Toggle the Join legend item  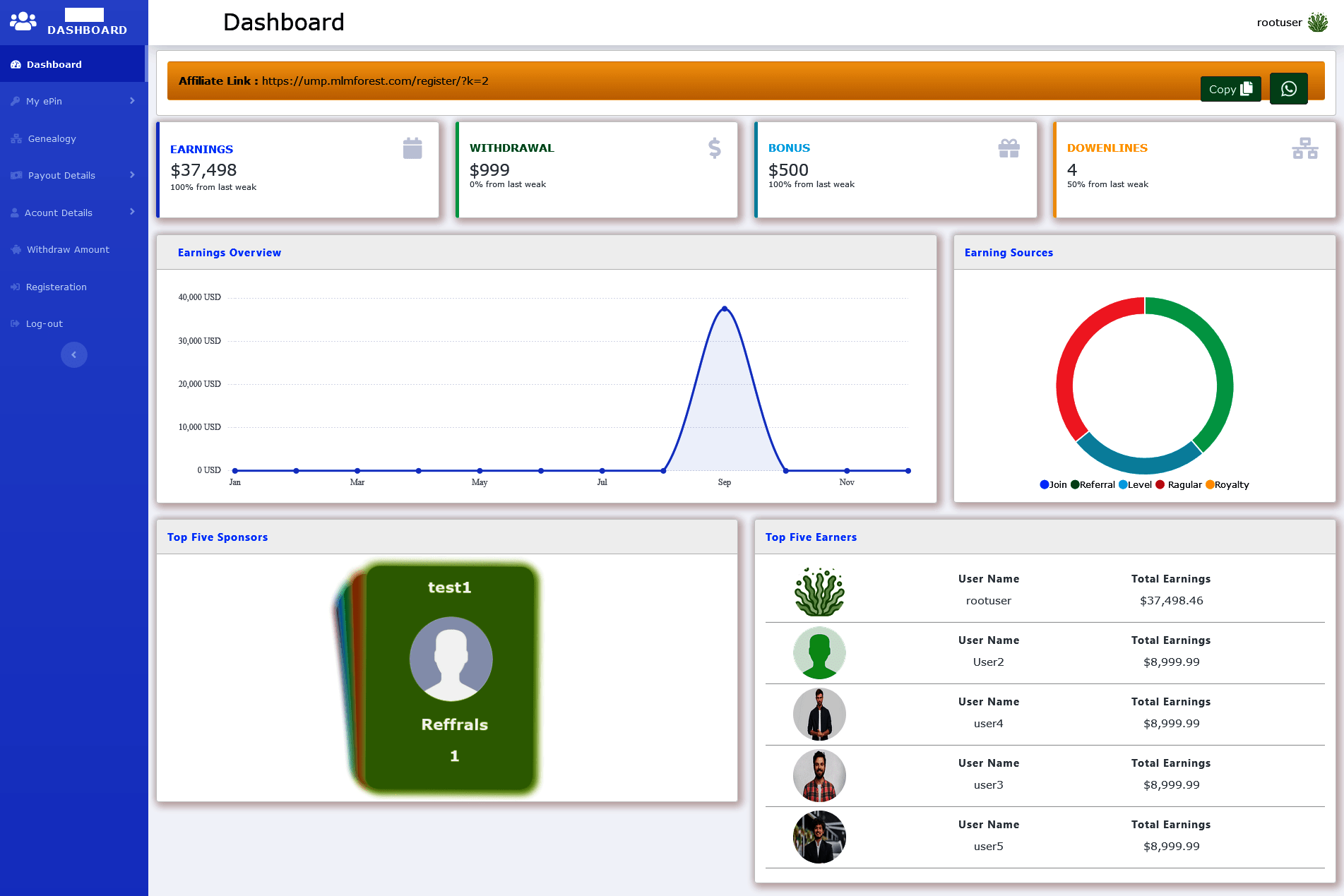(x=1053, y=484)
